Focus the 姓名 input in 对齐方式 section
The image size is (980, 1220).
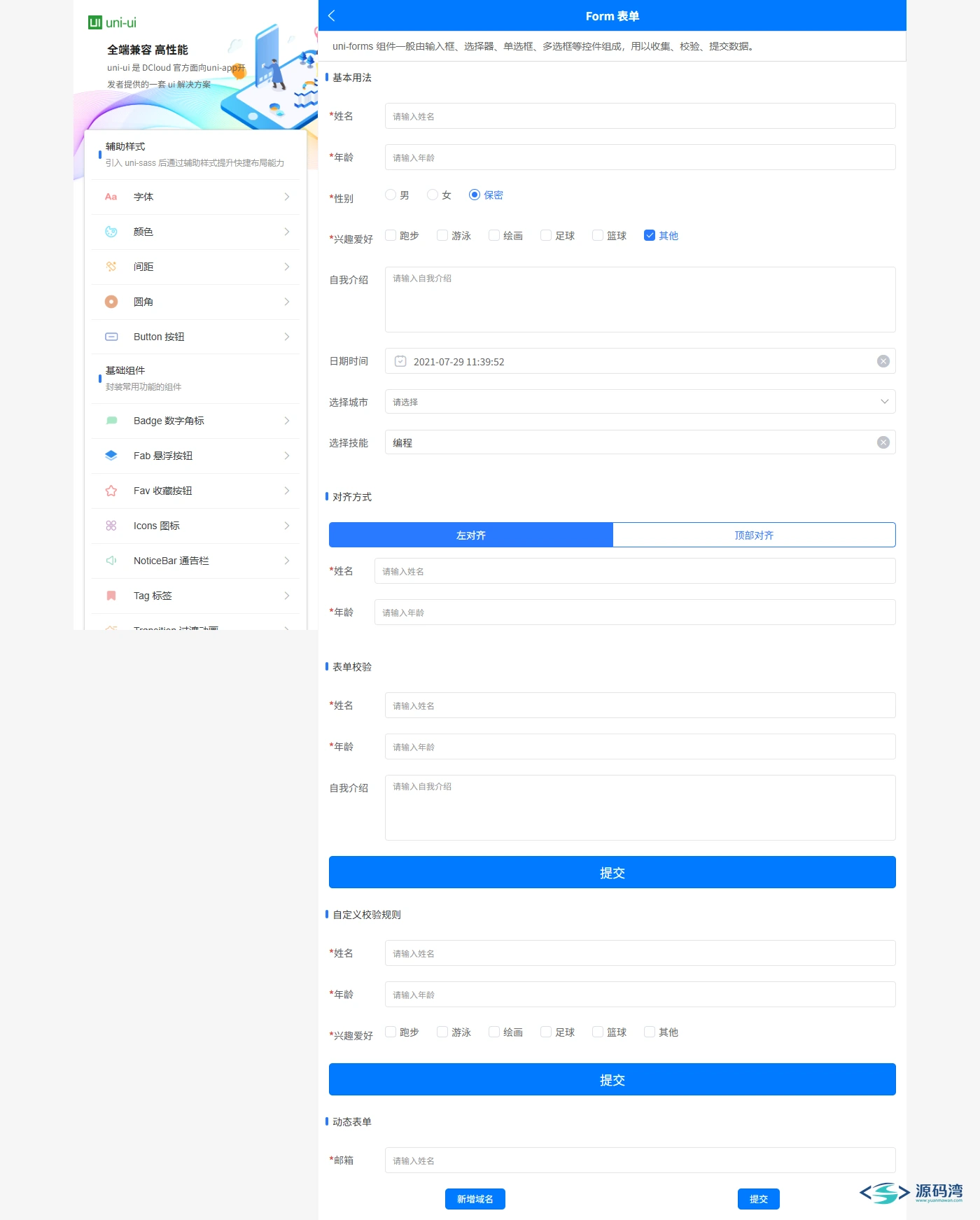coord(635,571)
